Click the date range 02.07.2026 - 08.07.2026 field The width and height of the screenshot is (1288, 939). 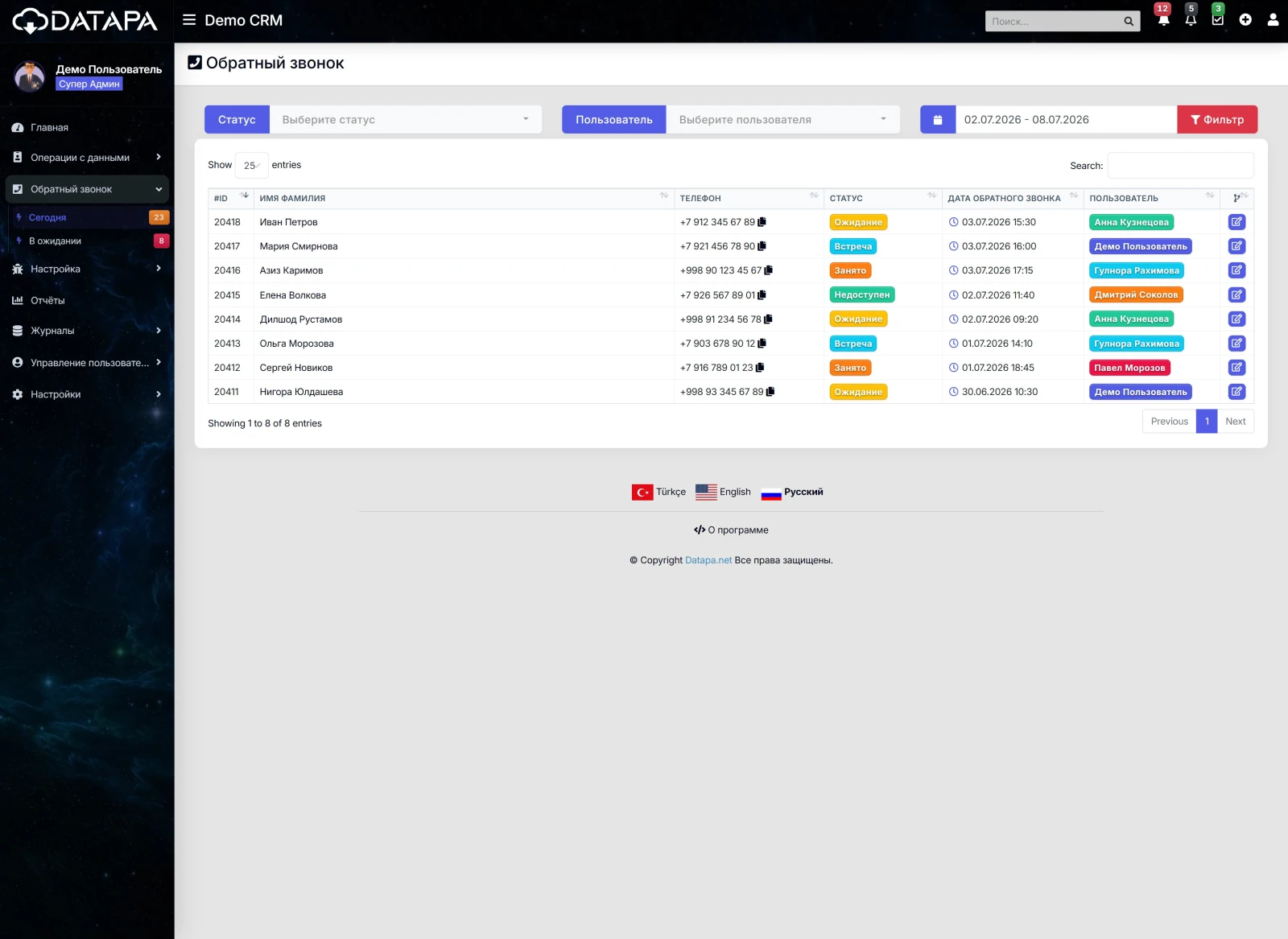coord(1066,120)
